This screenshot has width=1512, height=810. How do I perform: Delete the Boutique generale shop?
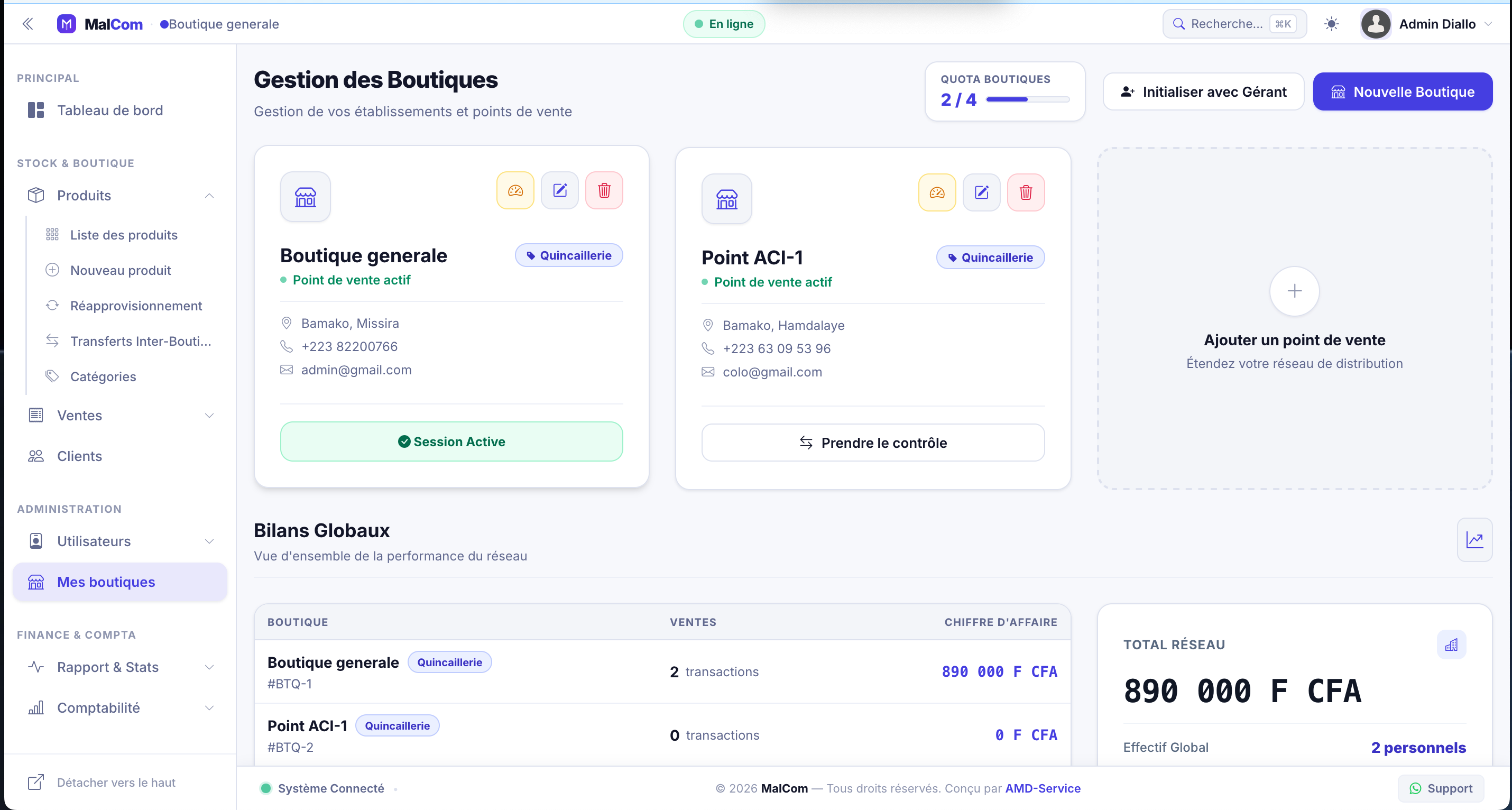[604, 190]
